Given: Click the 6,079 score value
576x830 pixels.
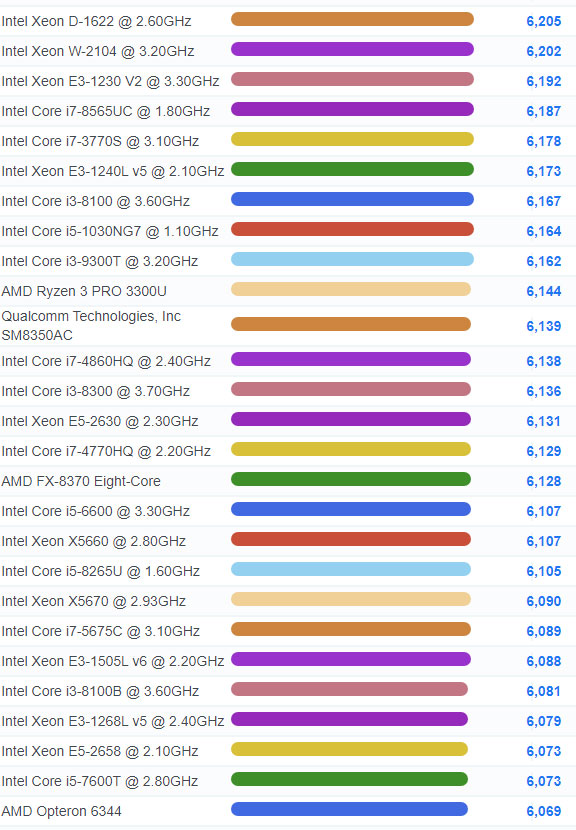Looking at the screenshot, I should coord(544,721).
